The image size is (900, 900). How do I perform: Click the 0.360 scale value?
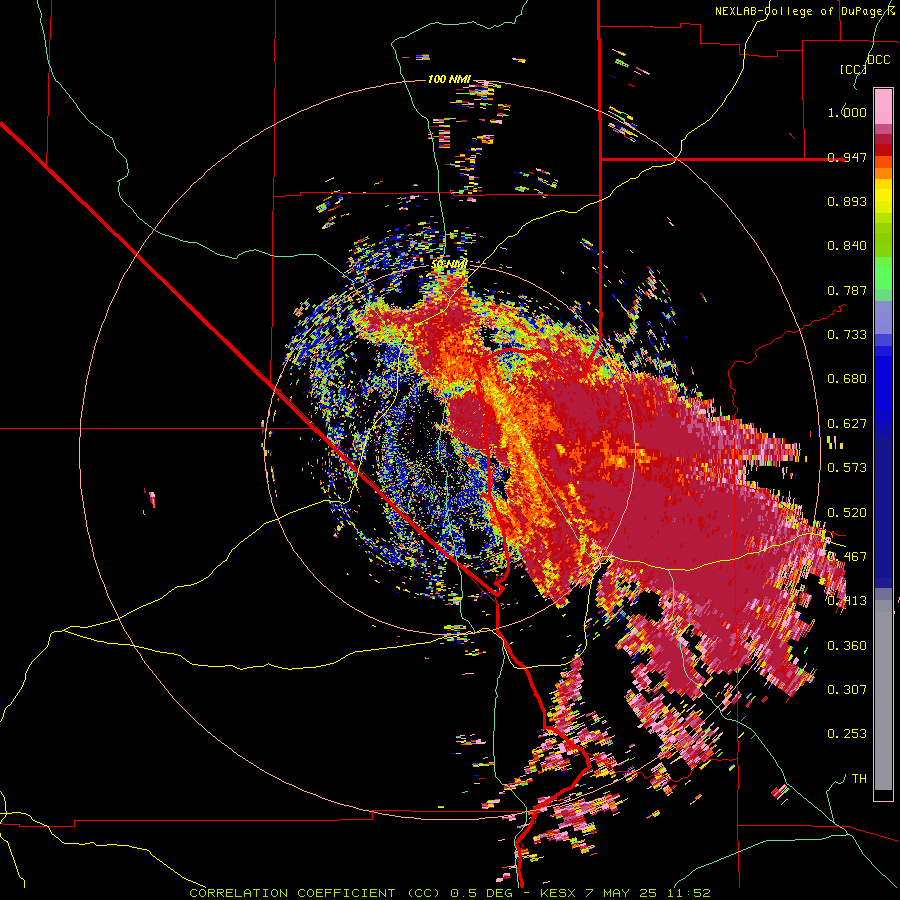point(847,646)
